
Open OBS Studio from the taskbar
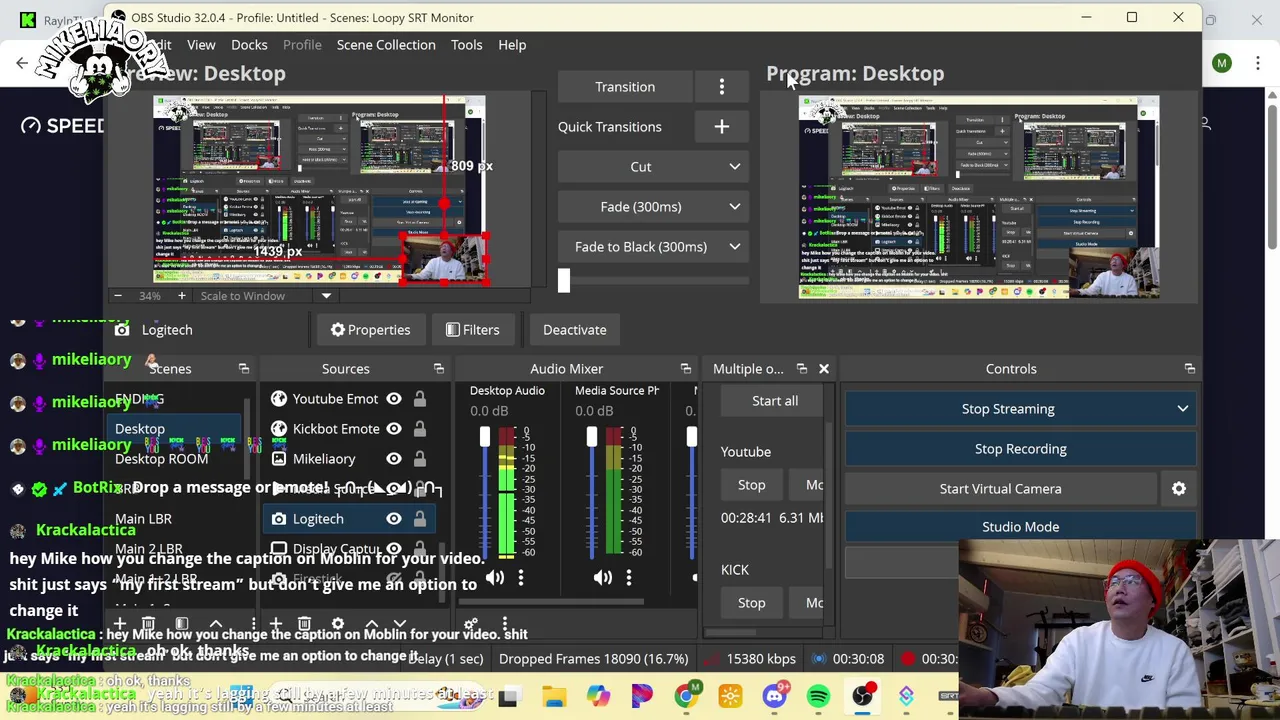tap(863, 696)
